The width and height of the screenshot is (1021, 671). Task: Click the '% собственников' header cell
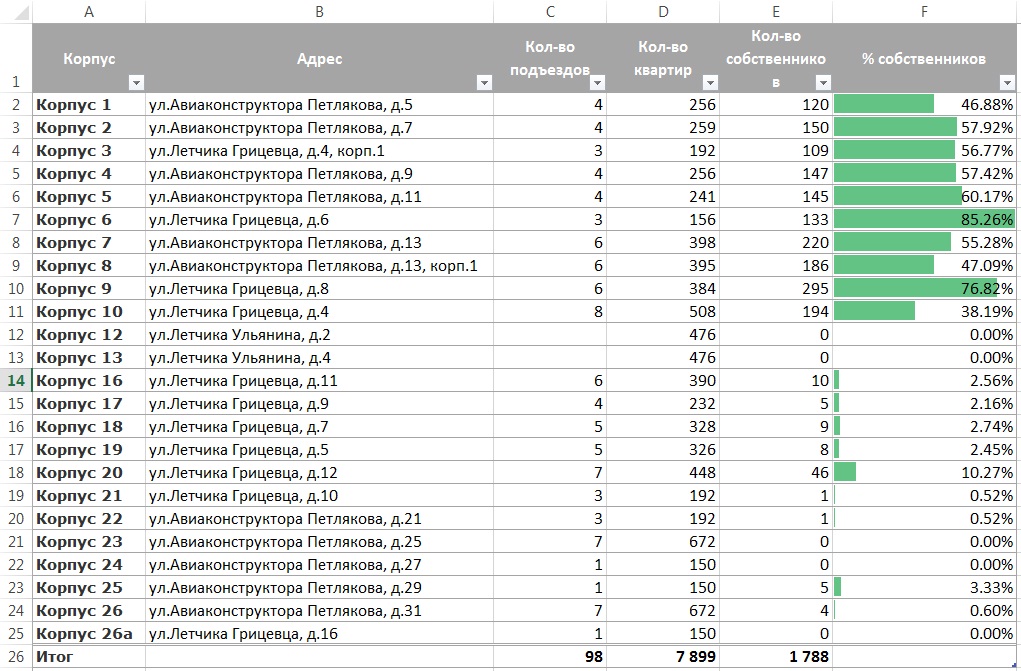coord(924,58)
